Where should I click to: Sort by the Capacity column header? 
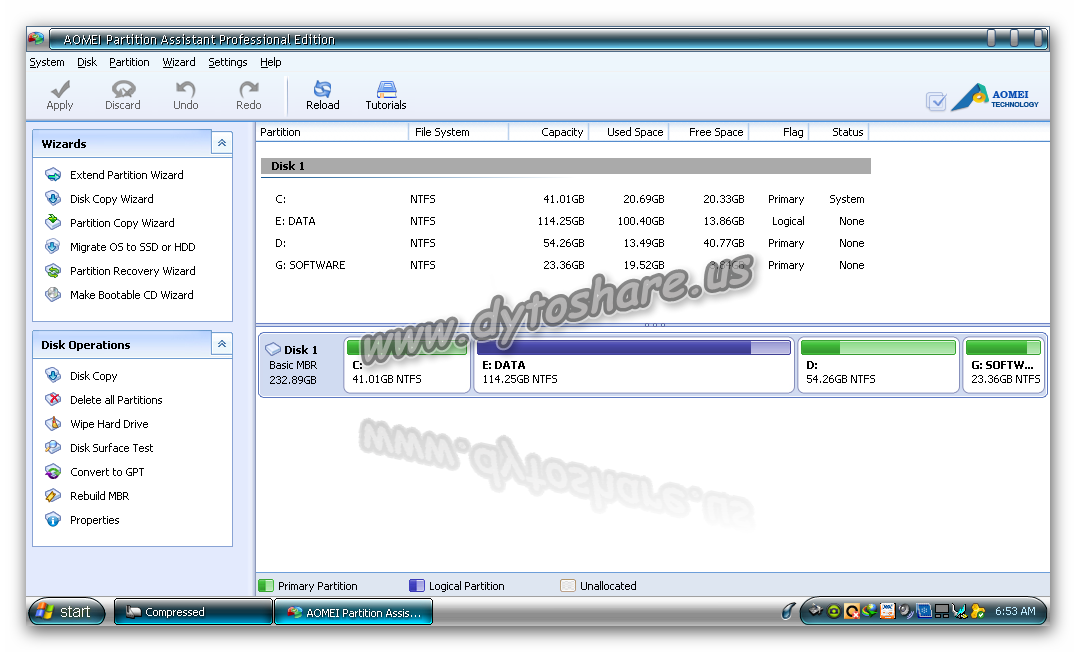[548, 132]
